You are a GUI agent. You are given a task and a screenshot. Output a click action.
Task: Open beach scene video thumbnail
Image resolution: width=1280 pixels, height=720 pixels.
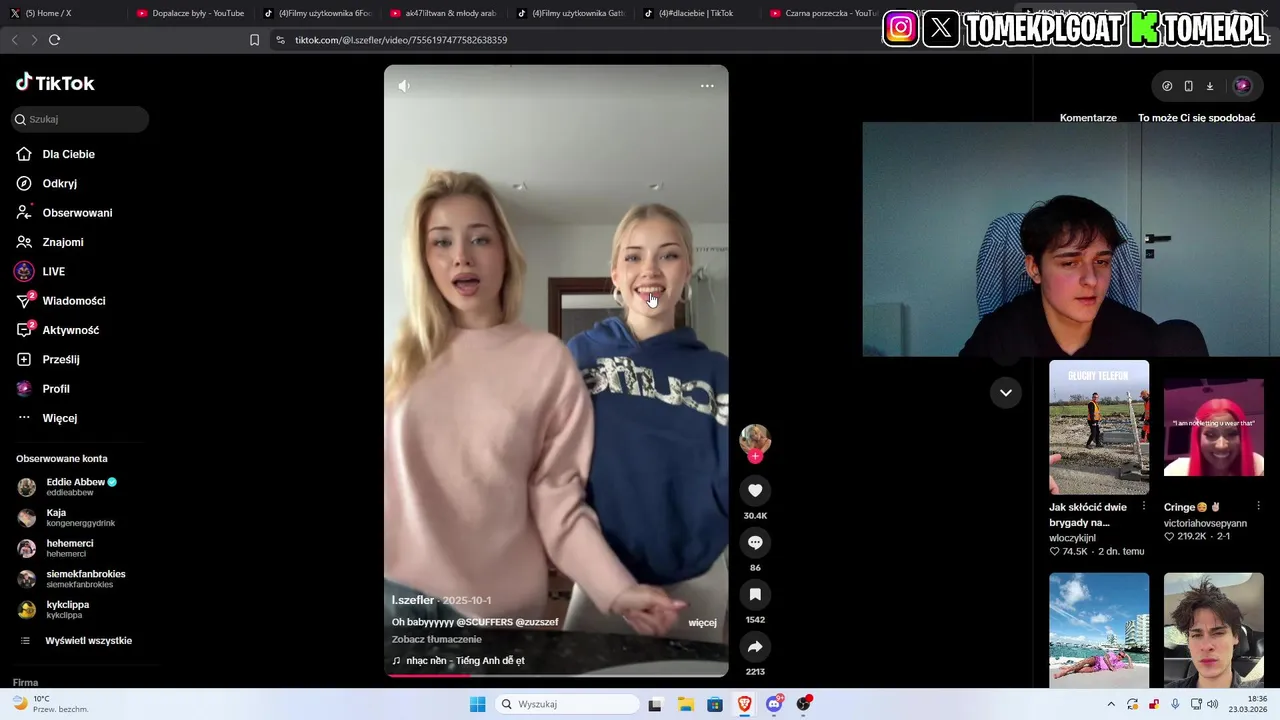point(1099,630)
